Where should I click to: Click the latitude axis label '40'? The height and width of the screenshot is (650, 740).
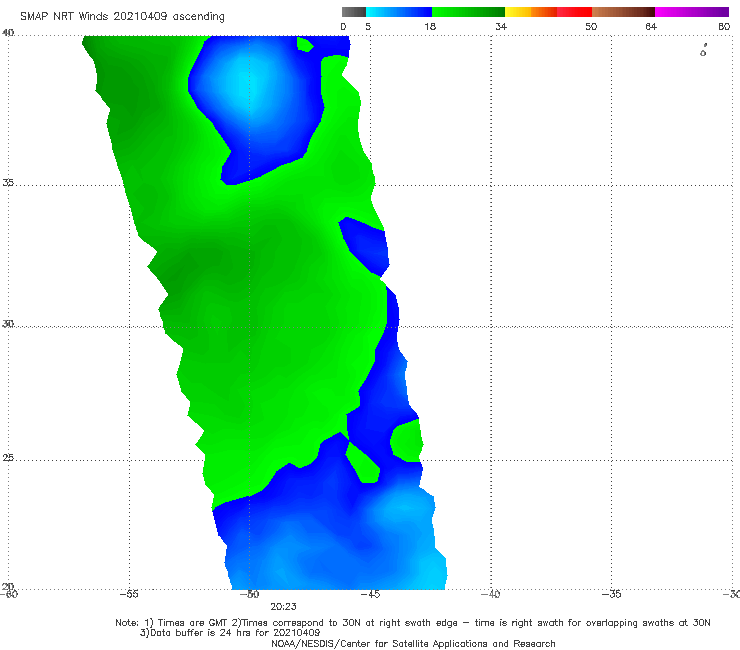[8, 32]
